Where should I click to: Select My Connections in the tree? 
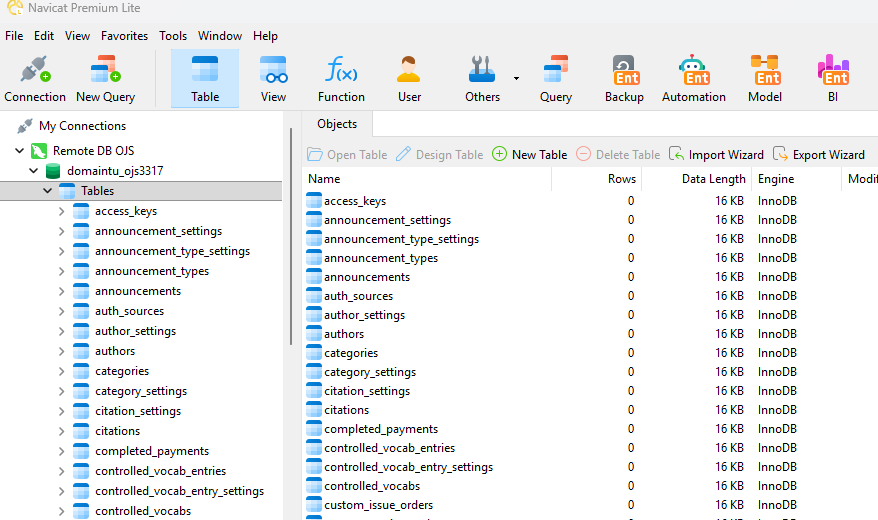coord(82,126)
